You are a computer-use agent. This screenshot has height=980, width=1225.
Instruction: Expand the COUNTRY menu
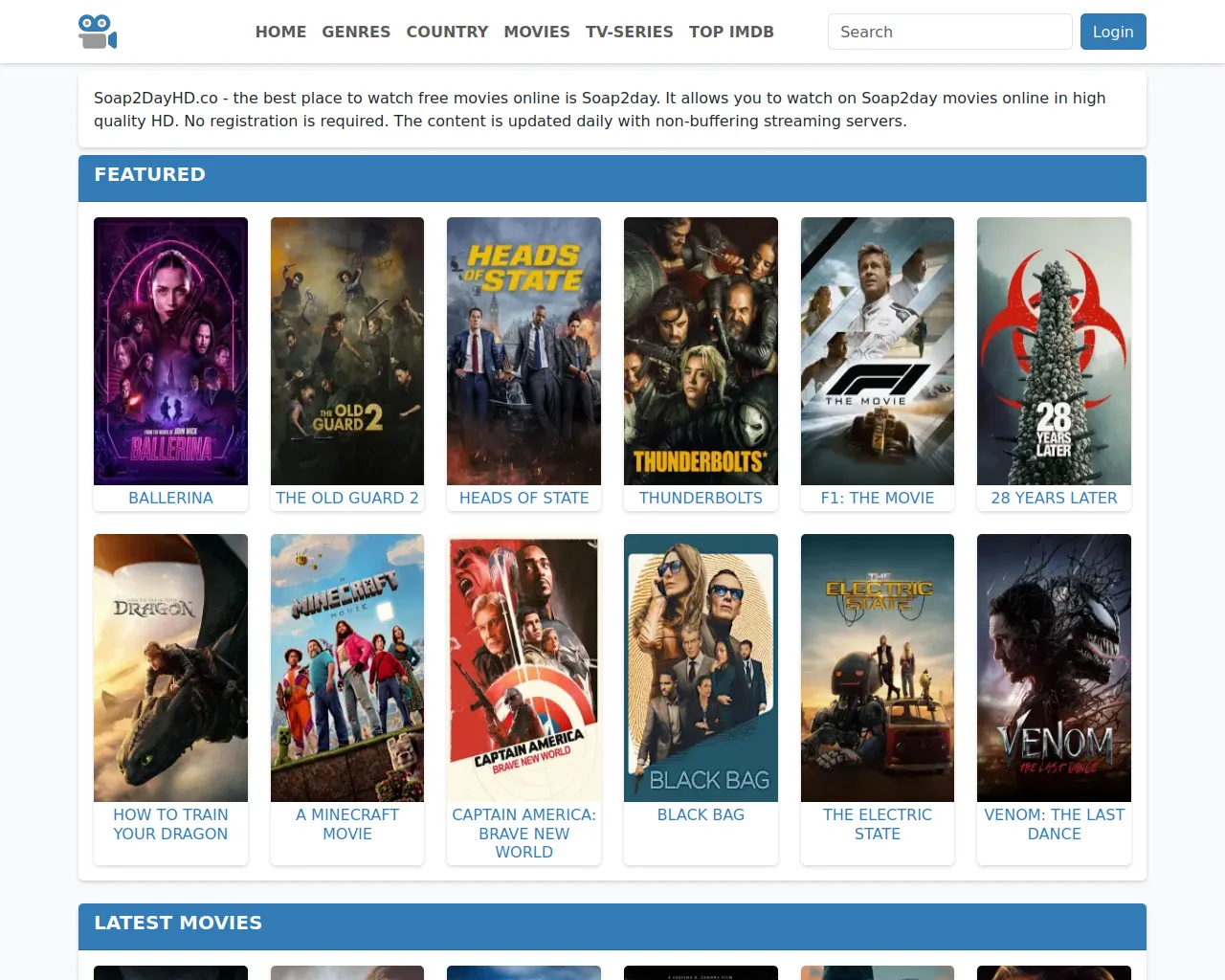pyautogui.click(x=447, y=32)
